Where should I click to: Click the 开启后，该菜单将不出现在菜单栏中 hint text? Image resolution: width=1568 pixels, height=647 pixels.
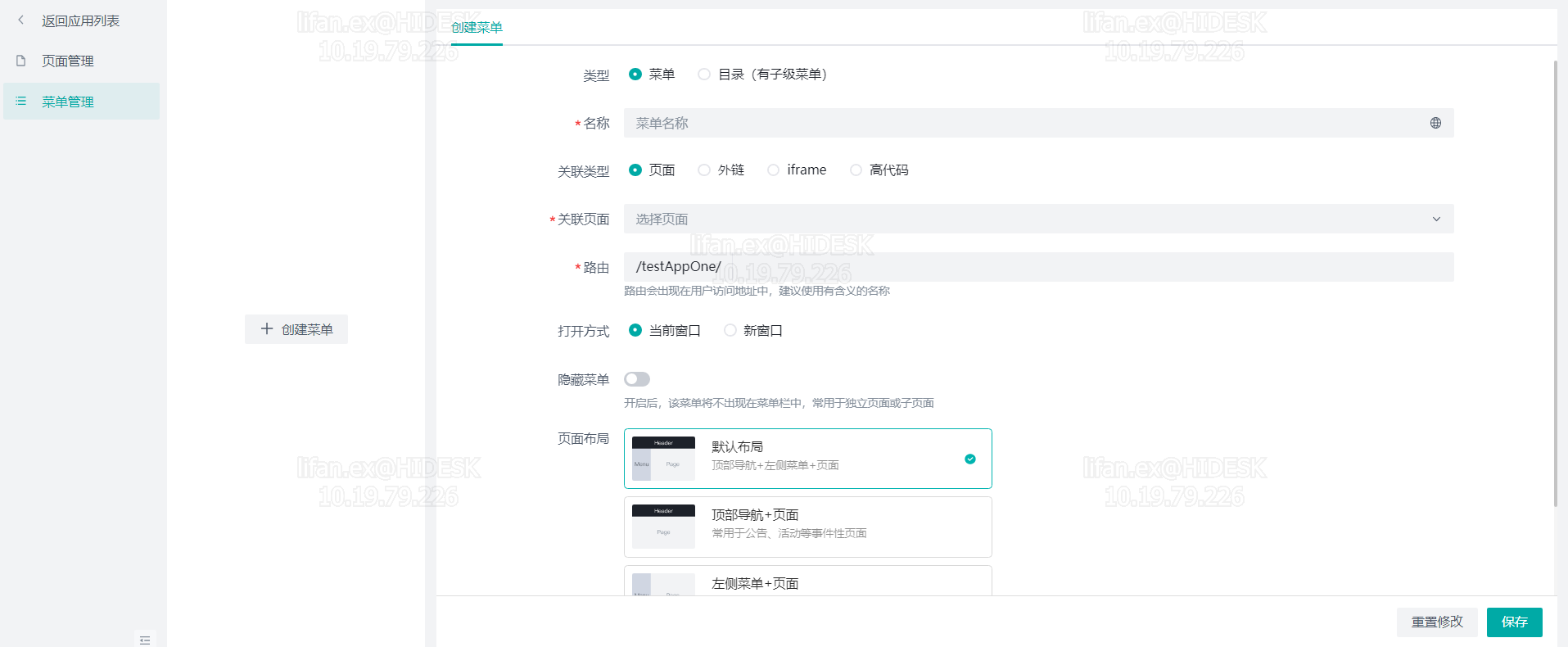coord(779,403)
